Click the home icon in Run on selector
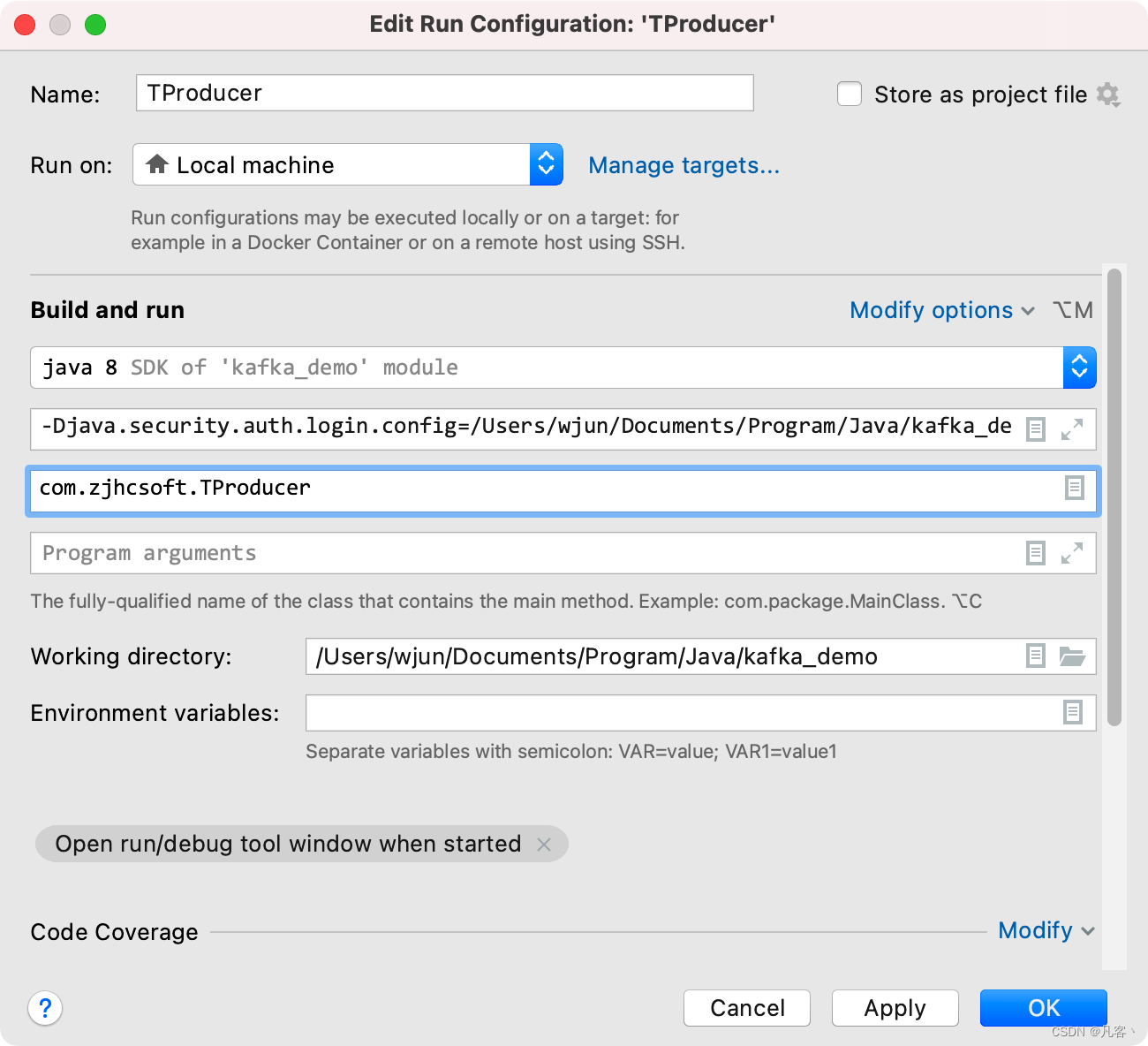Image resolution: width=1148 pixels, height=1046 pixels. (x=157, y=164)
